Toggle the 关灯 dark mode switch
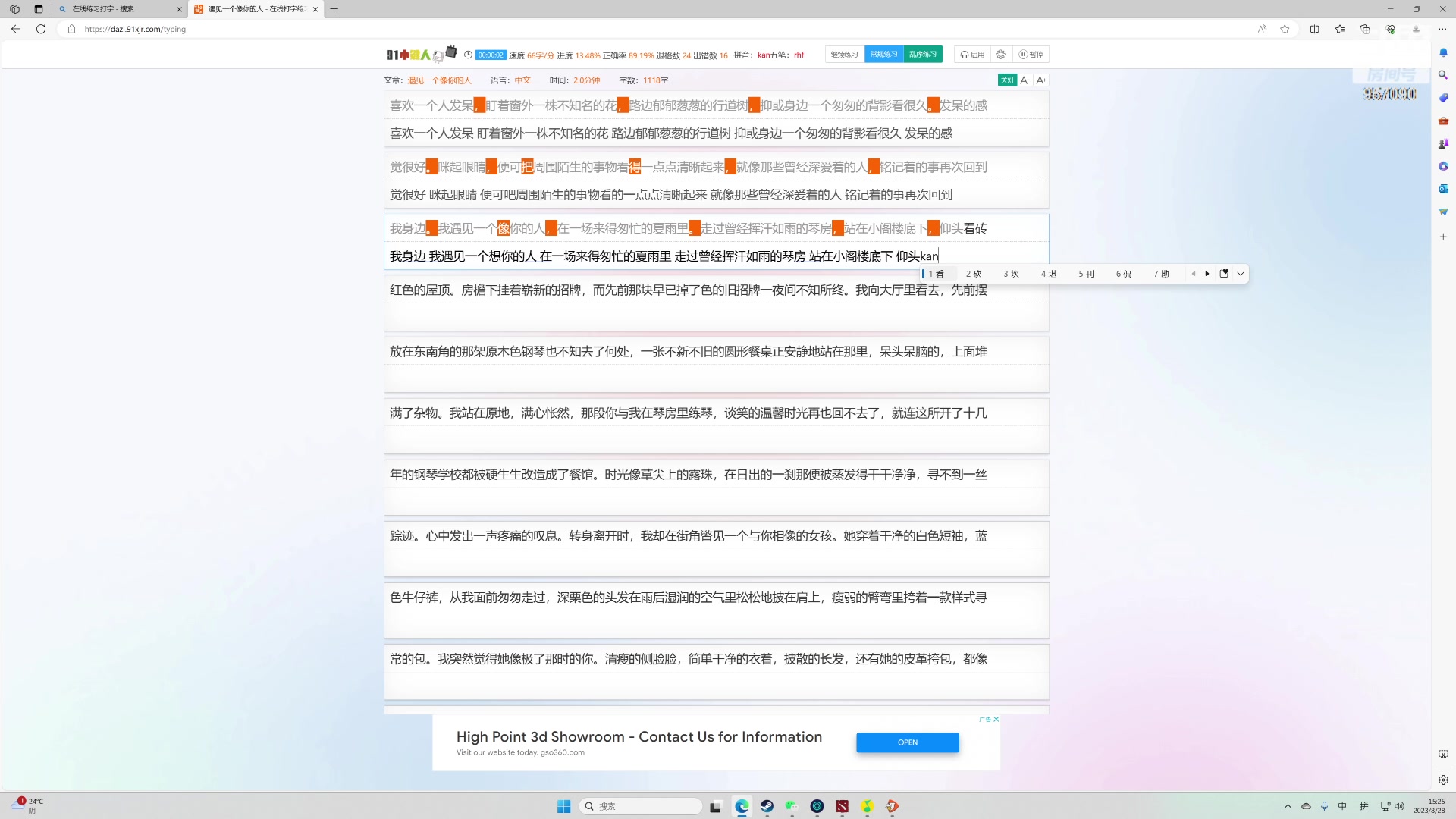The height and width of the screenshot is (819, 1456). [1007, 80]
